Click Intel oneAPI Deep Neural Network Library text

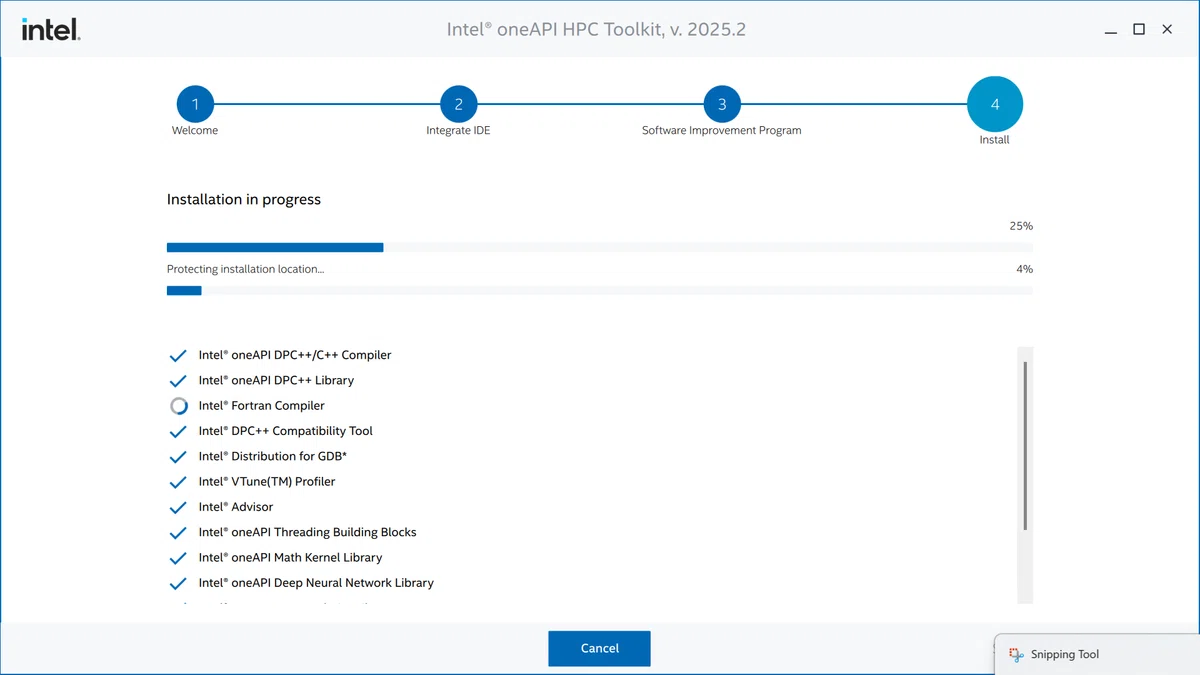(x=316, y=583)
